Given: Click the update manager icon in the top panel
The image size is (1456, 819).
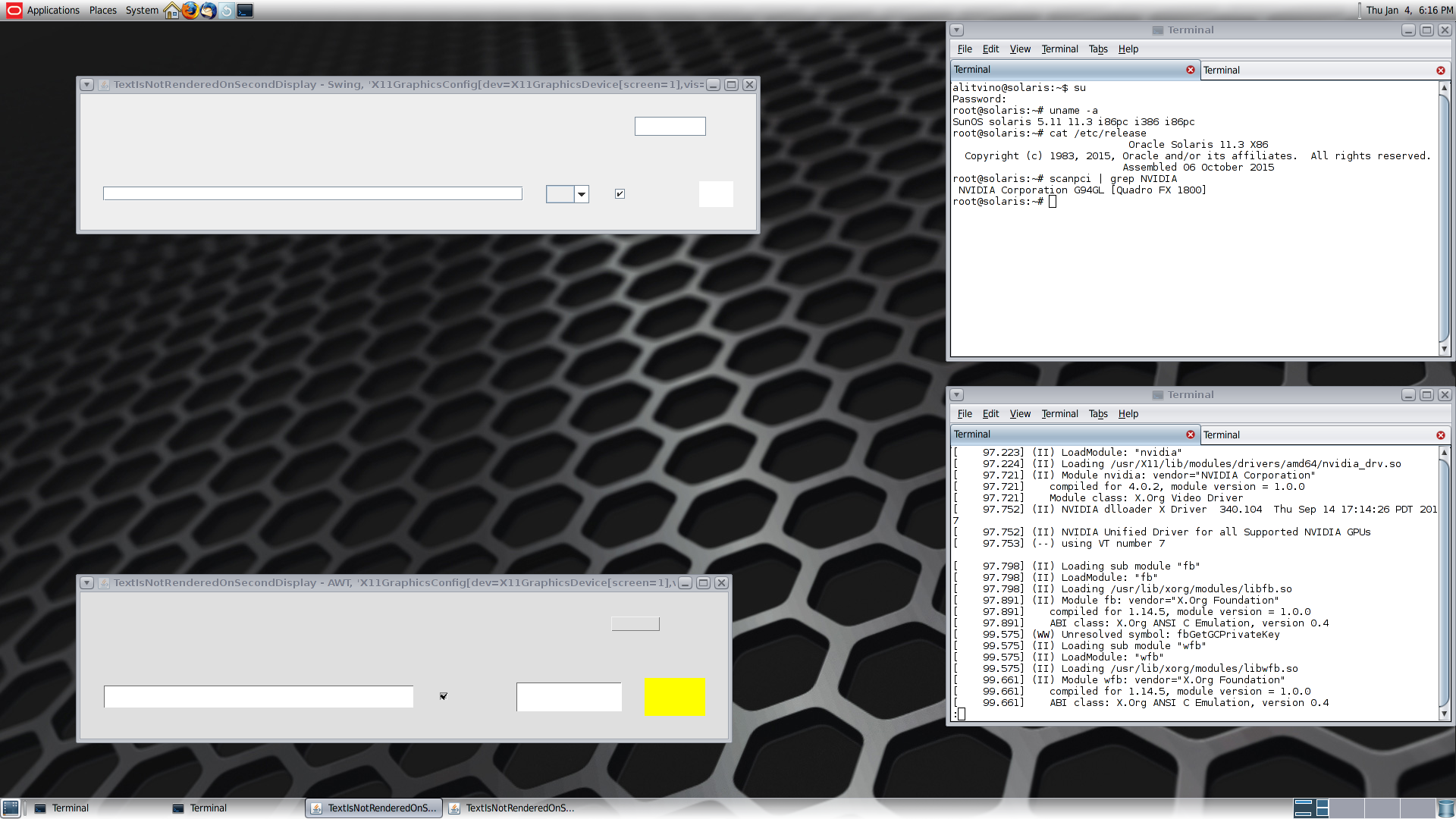Looking at the screenshot, I should pyautogui.click(x=226, y=10).
